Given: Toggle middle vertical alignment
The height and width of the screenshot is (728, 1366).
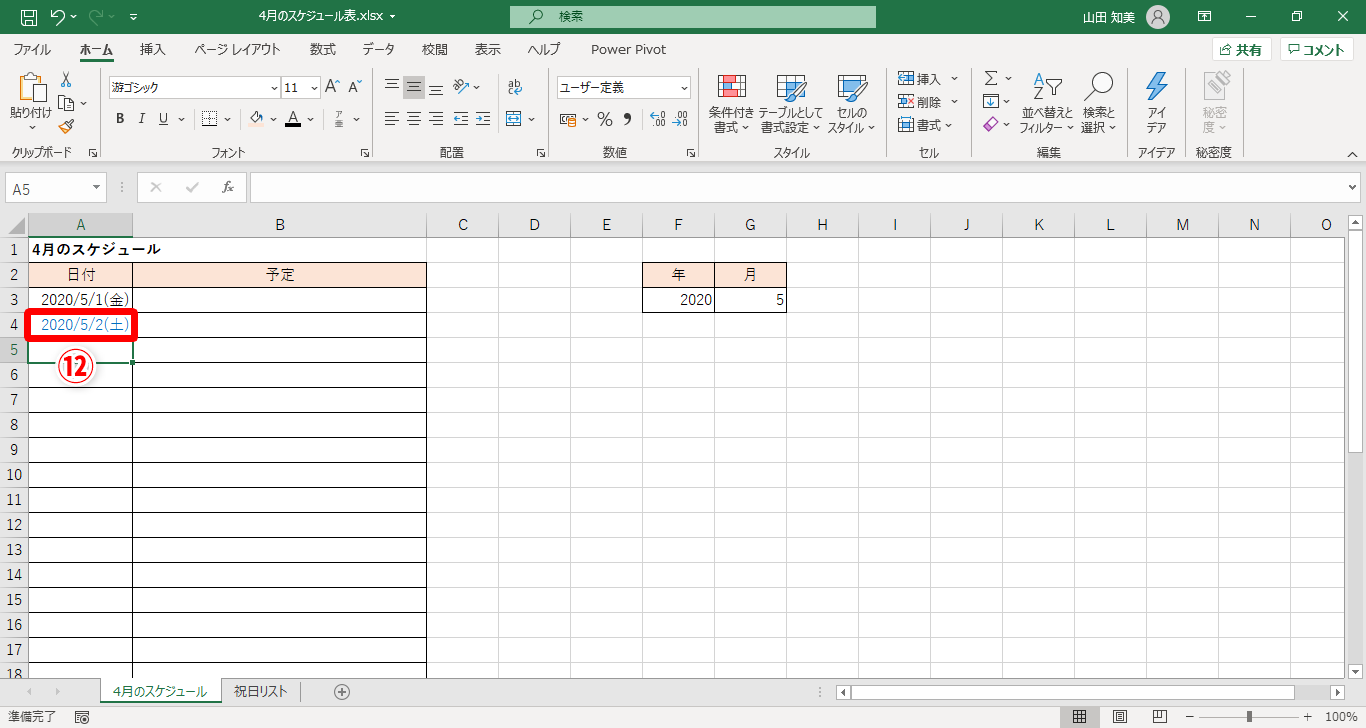Looking at the screenshot, I should [414, 87].
